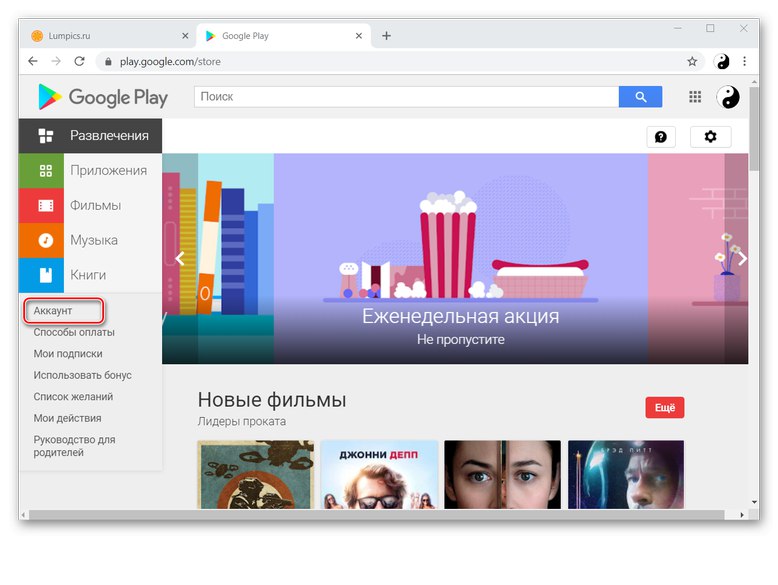Open settings gear button
This screenshot has height=585, width=778.
(x=711, y=136)
